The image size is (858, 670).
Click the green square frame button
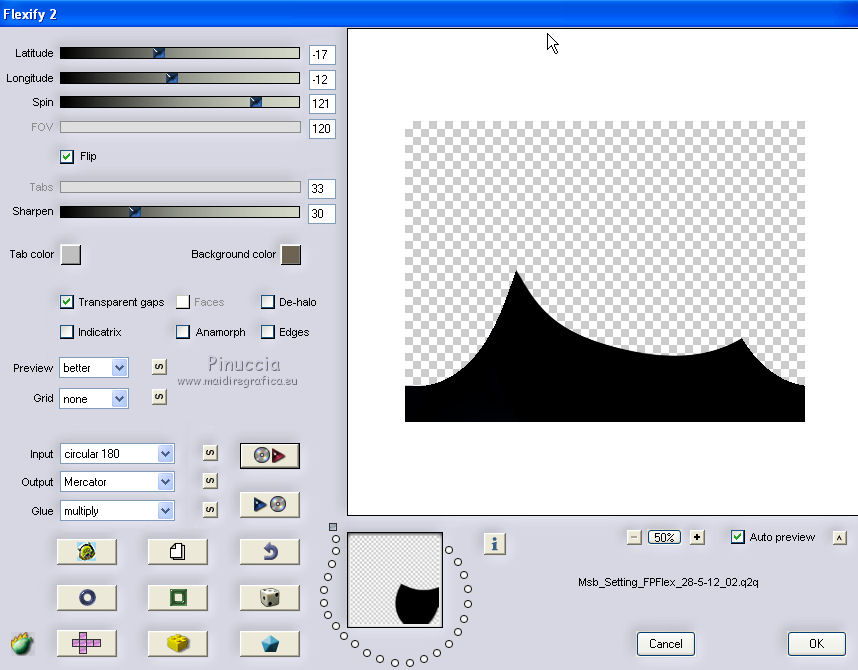[178, 597]
